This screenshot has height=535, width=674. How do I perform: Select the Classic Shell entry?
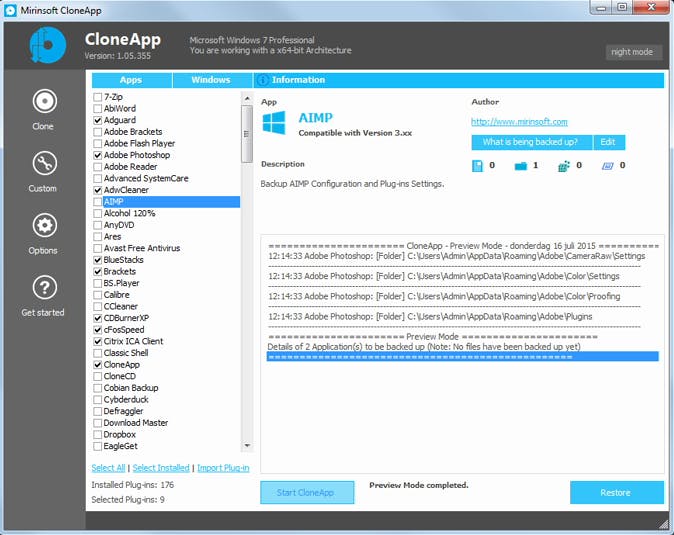click(126, 353)
